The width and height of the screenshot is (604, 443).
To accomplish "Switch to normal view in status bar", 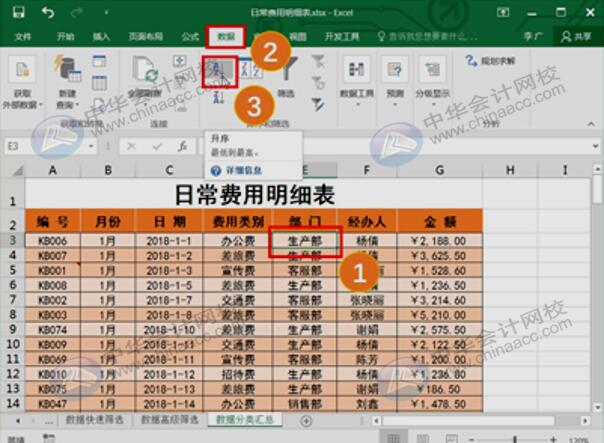I will [x=393, y=438].
